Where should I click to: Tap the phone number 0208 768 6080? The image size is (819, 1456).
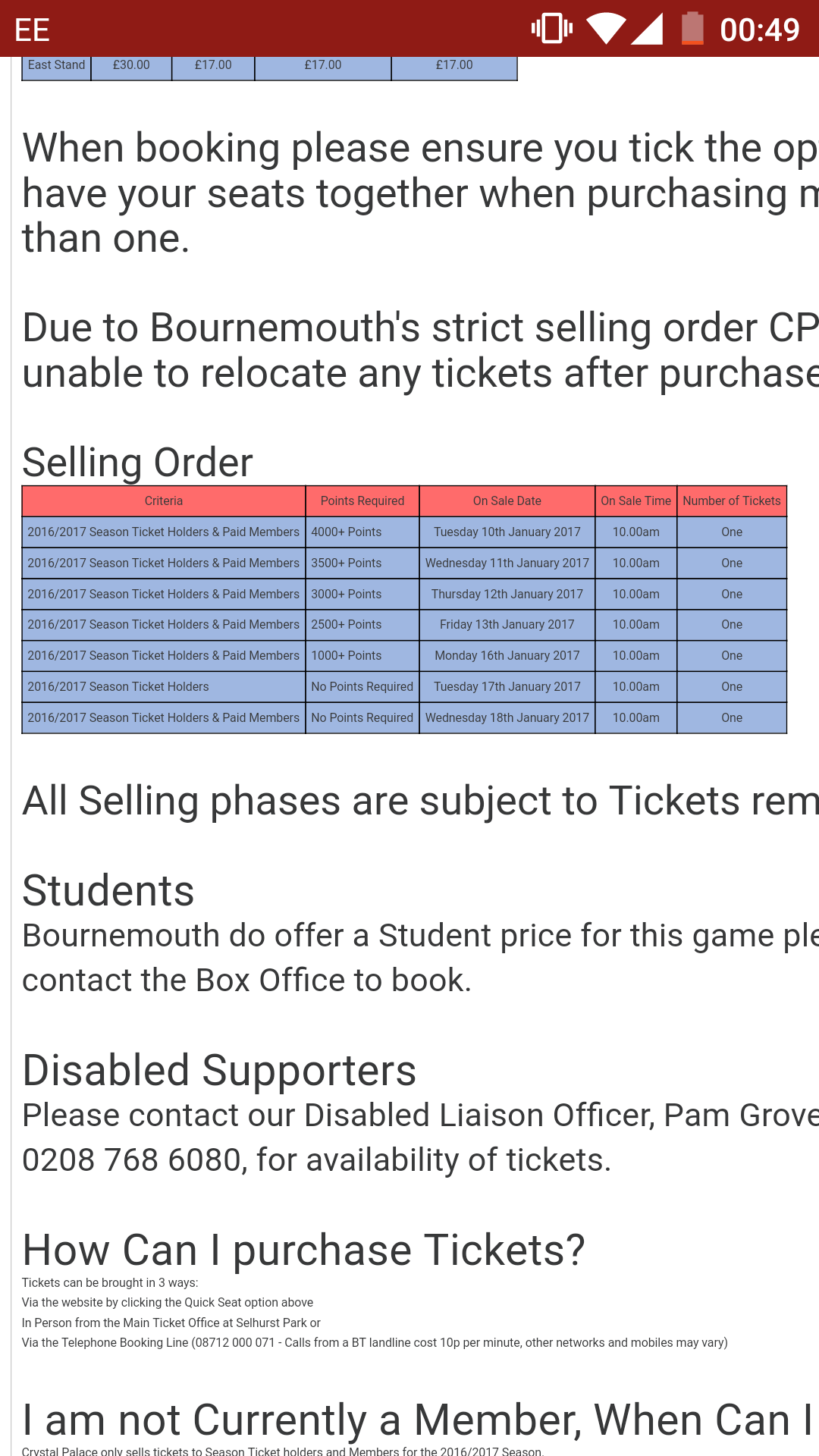pos(131,1159)
